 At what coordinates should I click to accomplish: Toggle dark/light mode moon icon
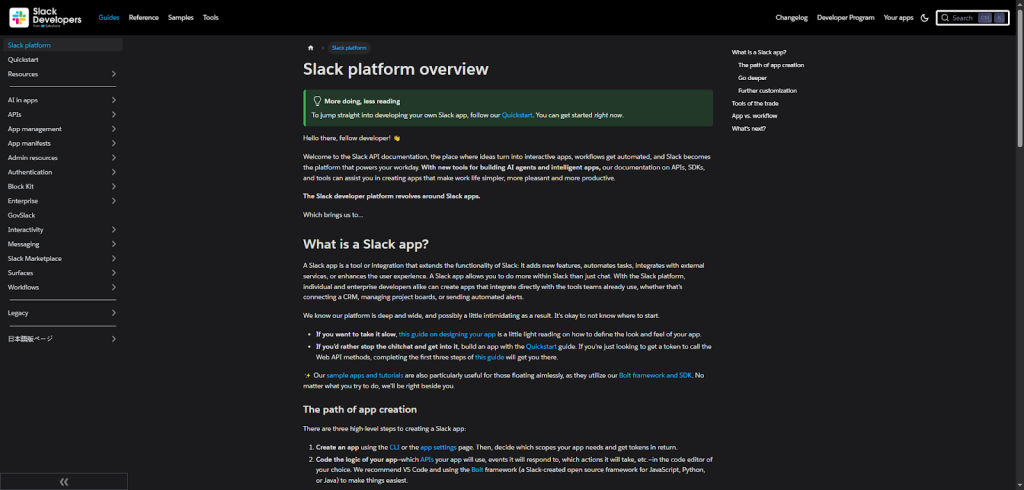coord(924,18)
